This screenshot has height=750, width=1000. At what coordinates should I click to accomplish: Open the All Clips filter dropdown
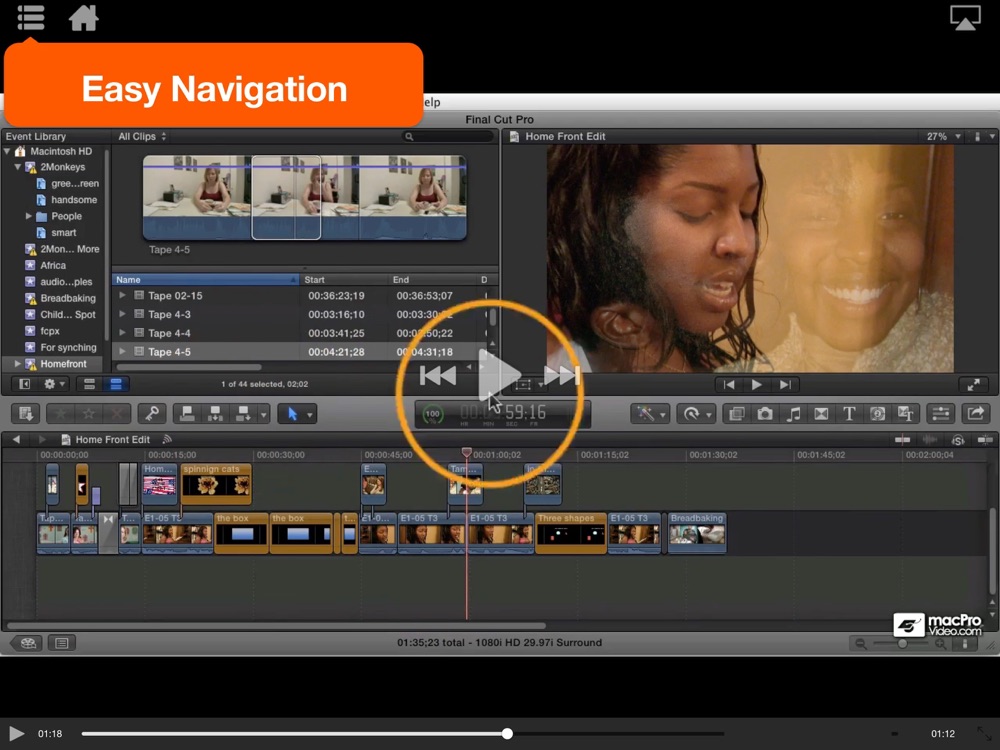coord(142,137)
